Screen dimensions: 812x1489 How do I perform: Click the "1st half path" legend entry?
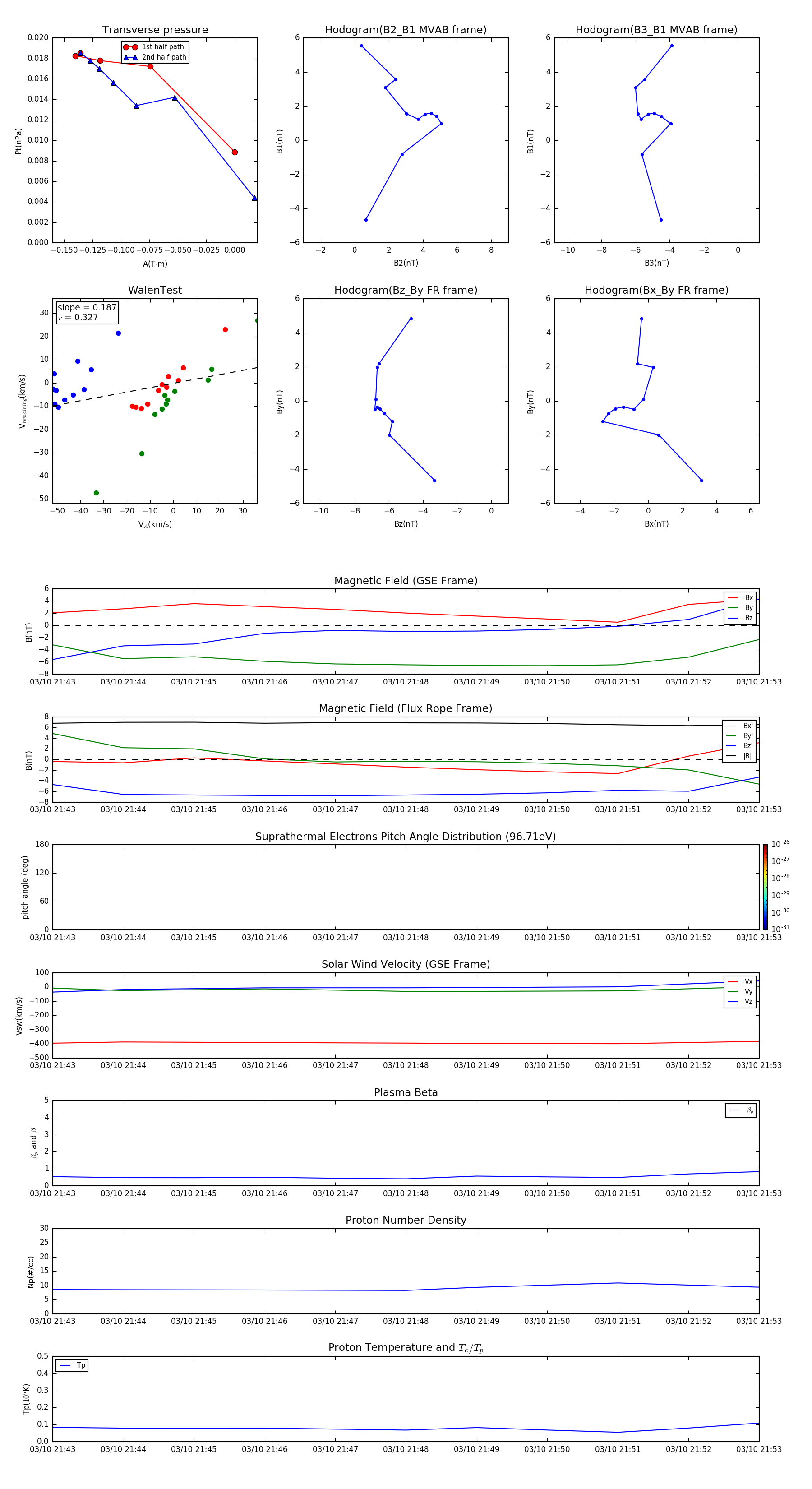pyautogui.click(x=154, y=47)
